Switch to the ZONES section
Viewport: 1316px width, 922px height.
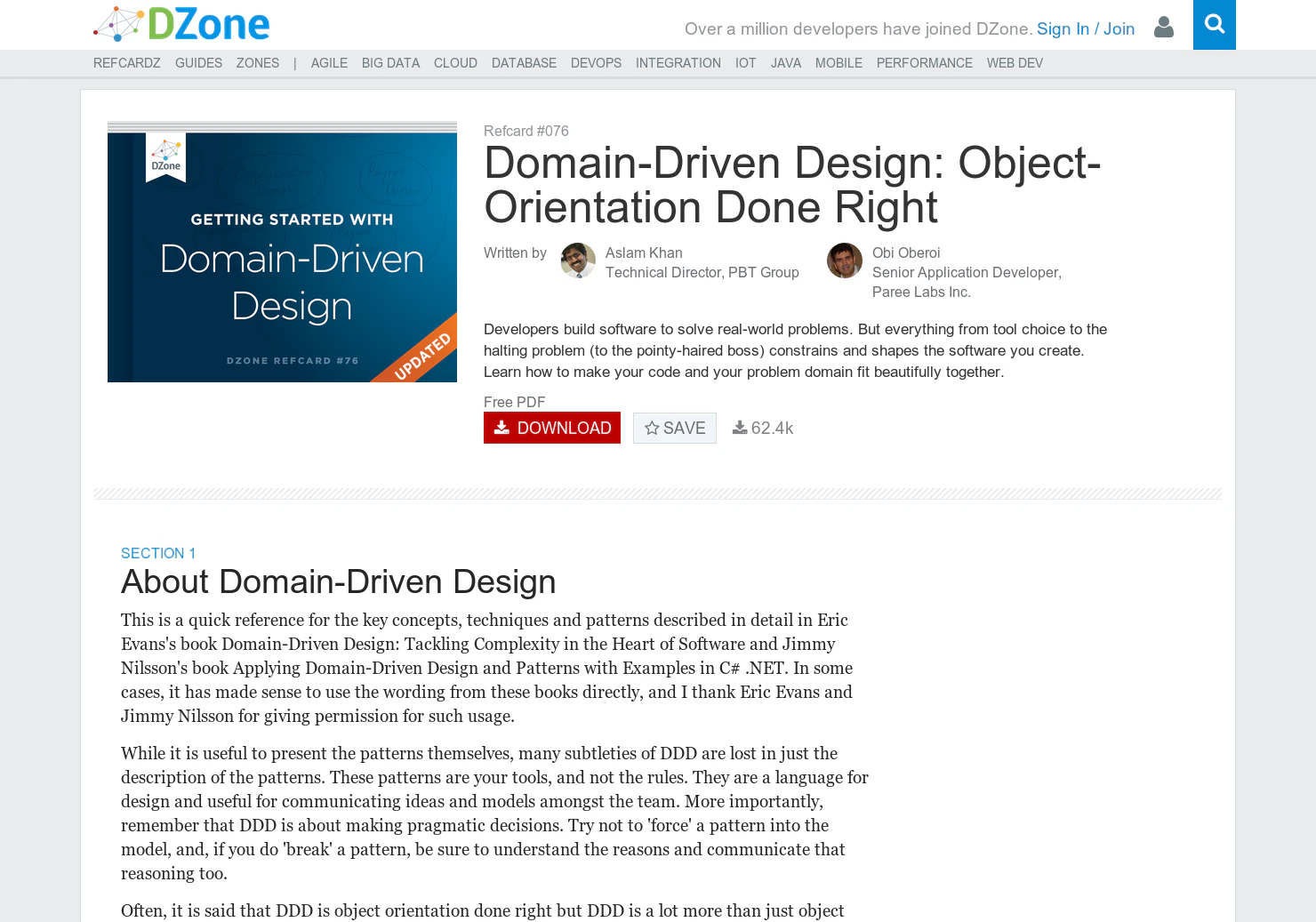pyautogui.click(x=257, y=62)
